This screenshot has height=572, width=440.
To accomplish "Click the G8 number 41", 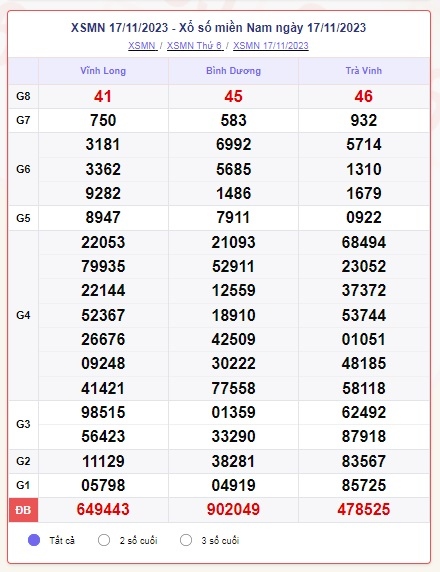I will 103,96.
